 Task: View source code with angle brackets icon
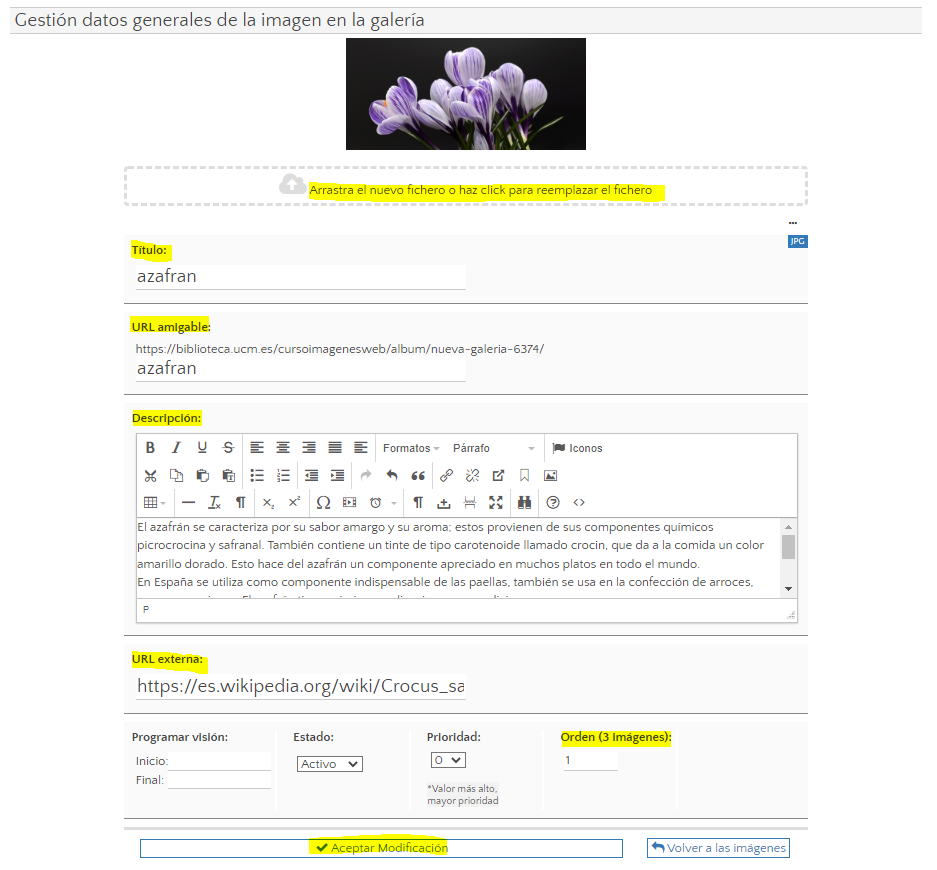tap(579, 503)
